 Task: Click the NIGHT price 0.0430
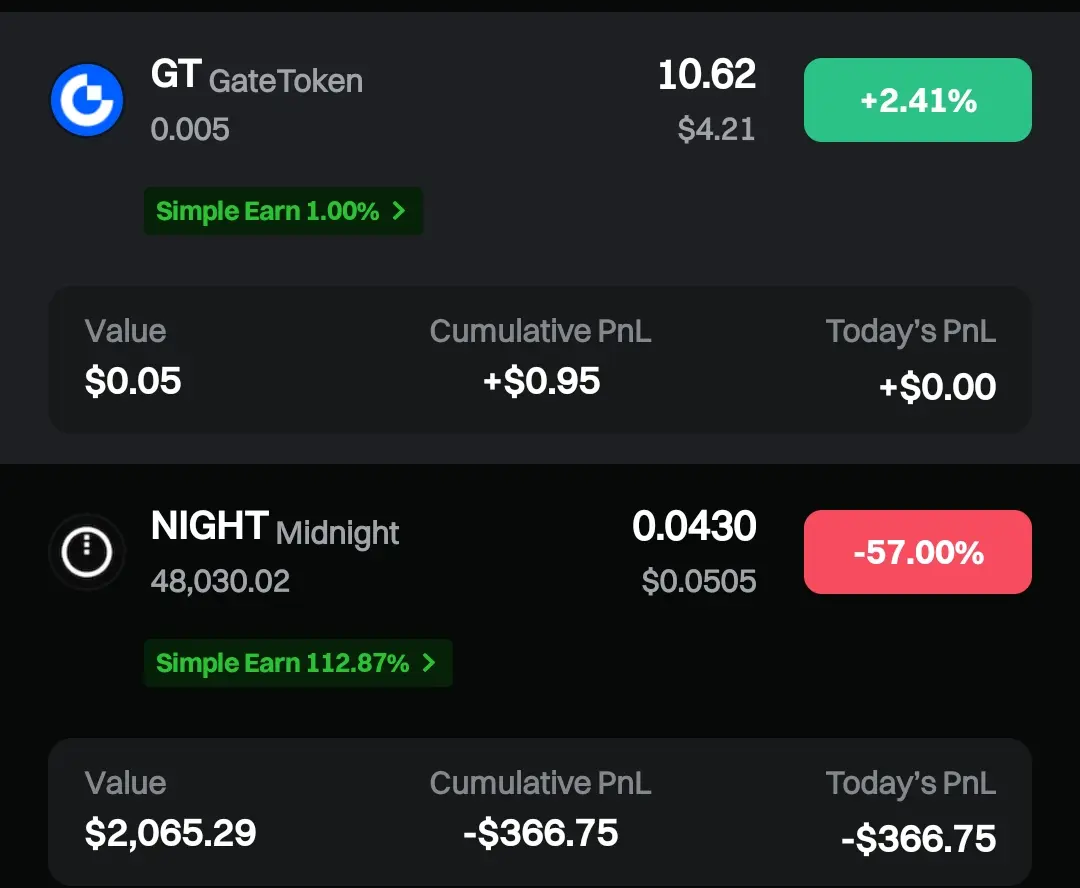coord(694,526)
